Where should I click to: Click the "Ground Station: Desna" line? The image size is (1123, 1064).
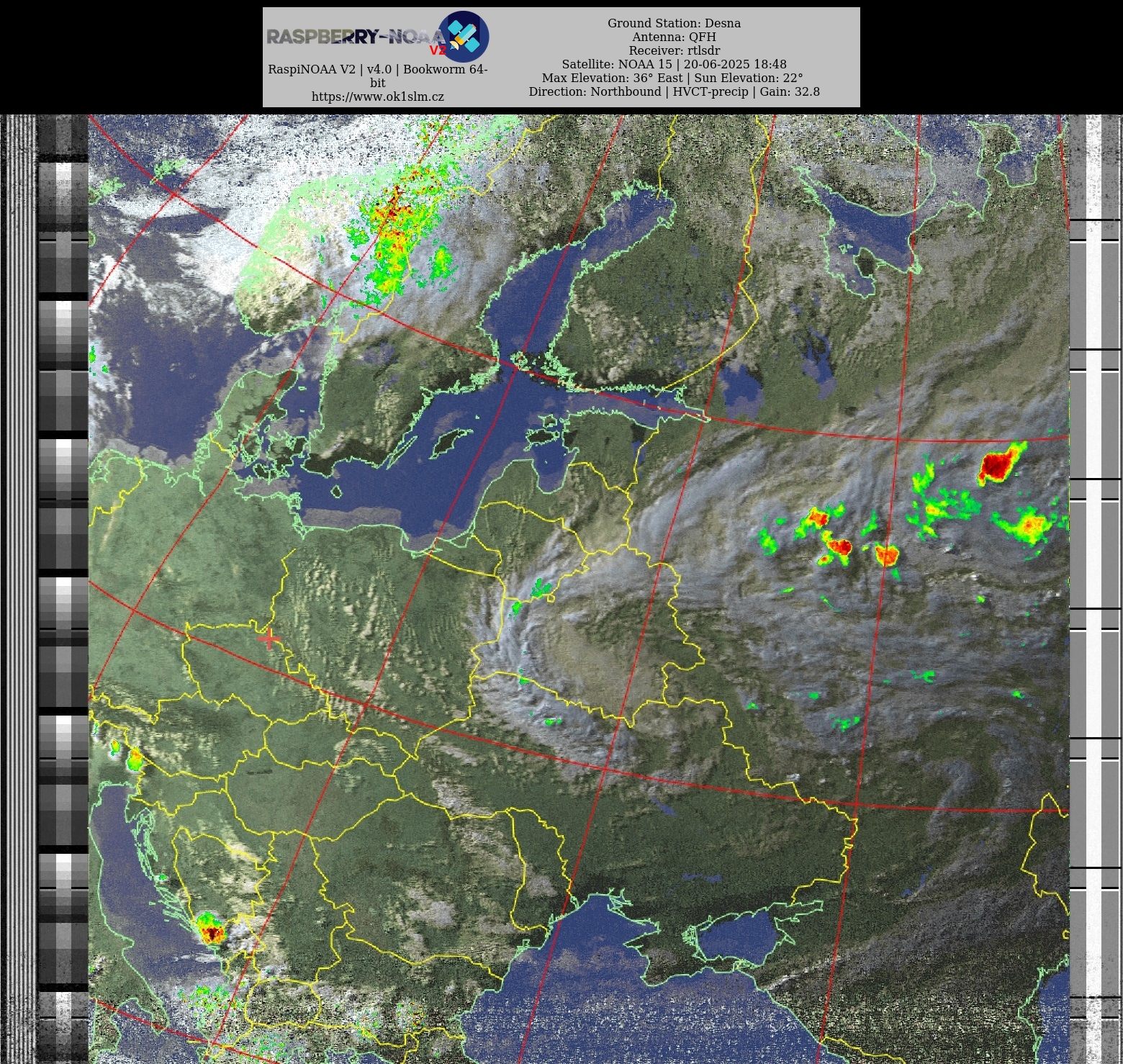pyautogui.click(x=674, y=23)
